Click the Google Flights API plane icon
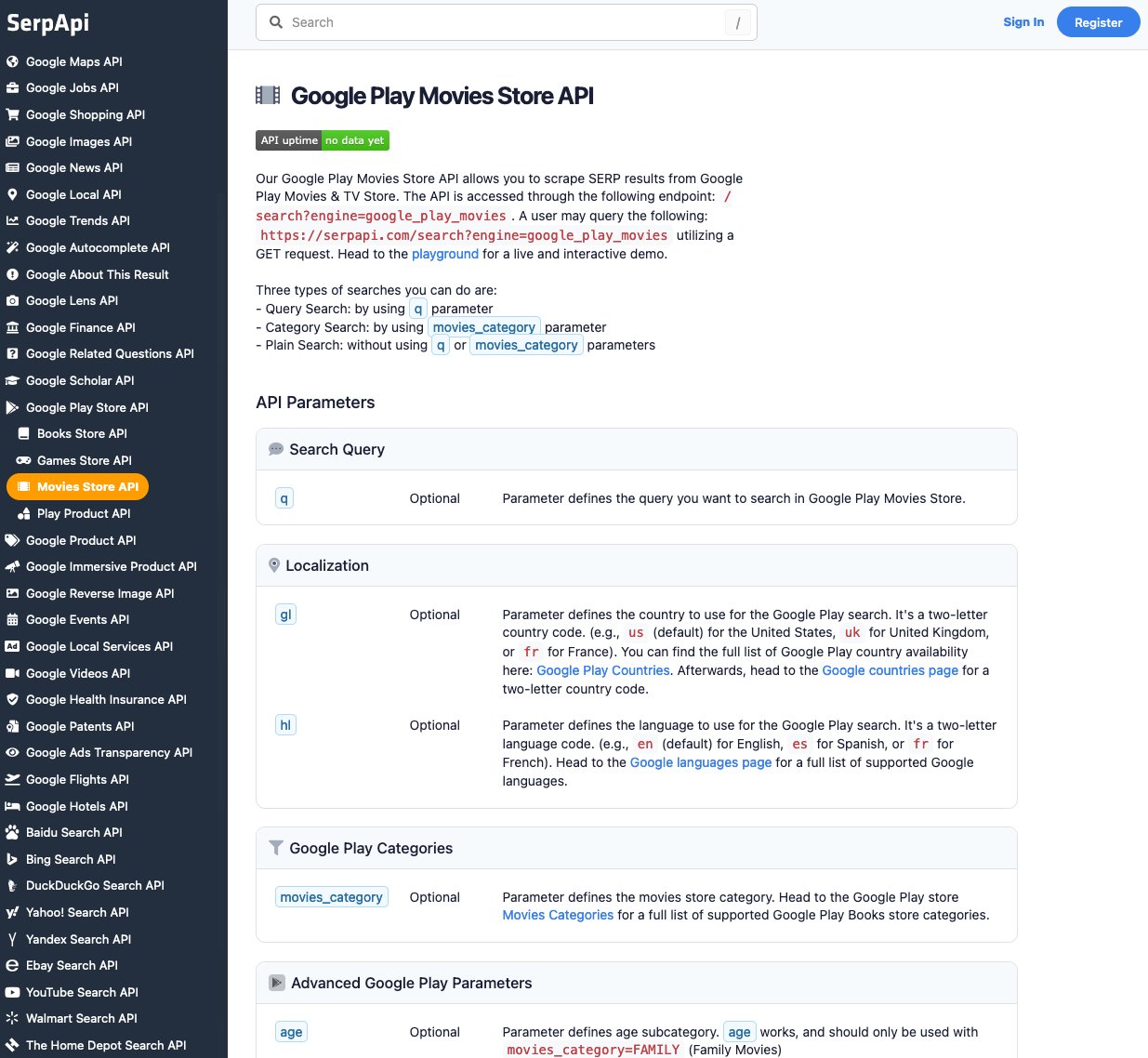1148x1058 pixels. point(12,780)
